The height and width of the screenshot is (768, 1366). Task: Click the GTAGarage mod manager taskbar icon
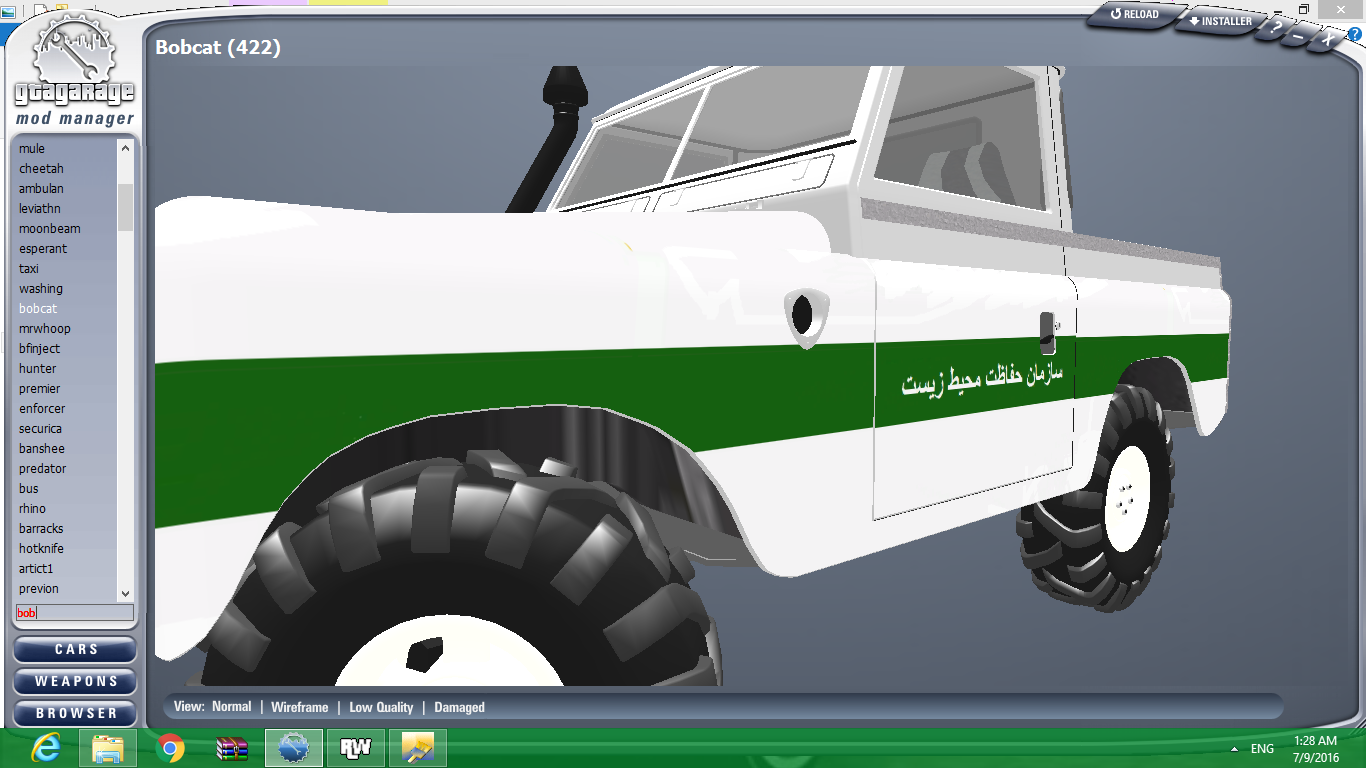pyautogui.click(x=294, y=748)
